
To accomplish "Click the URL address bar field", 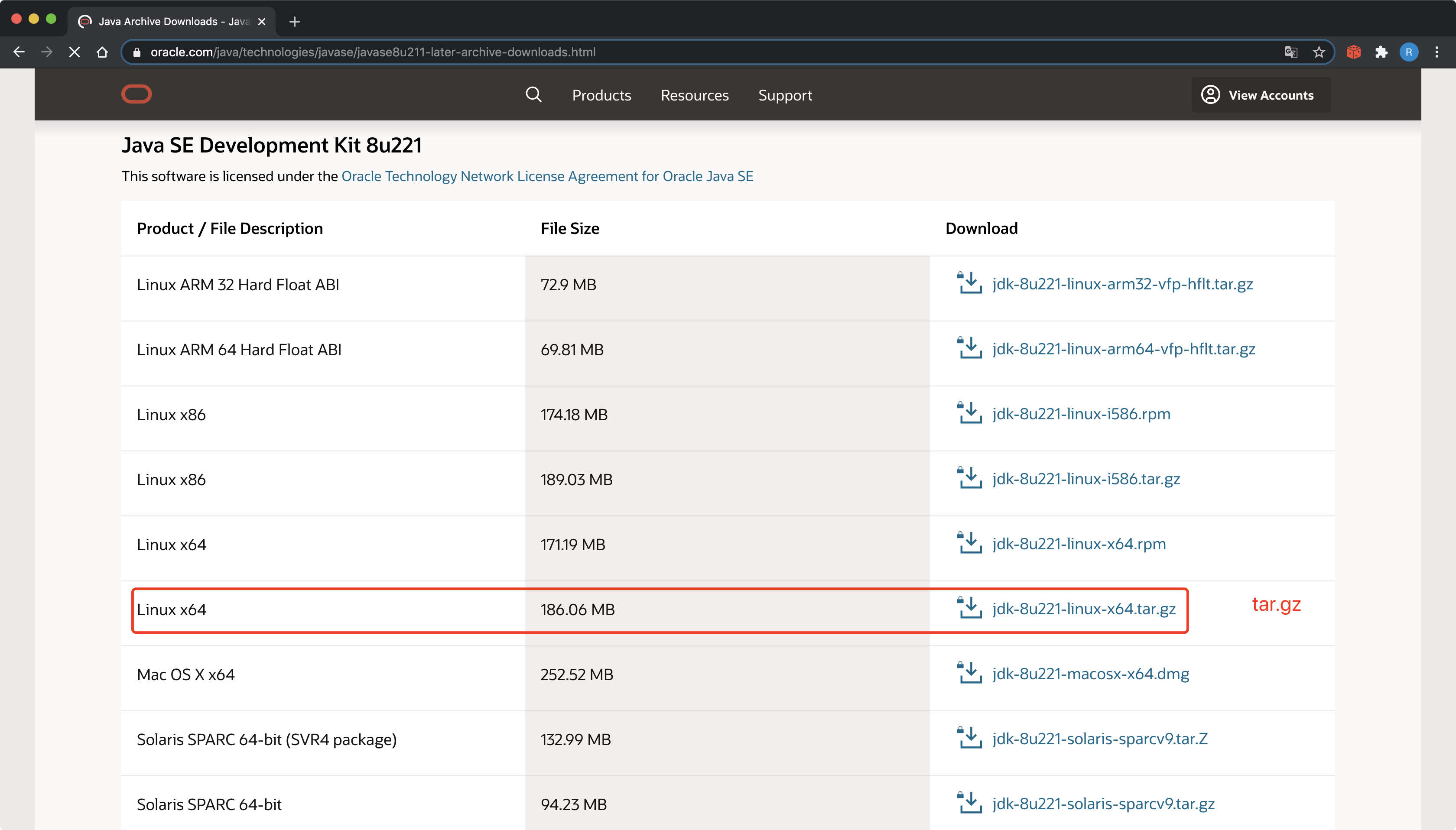I will click(x=684, y=52).
